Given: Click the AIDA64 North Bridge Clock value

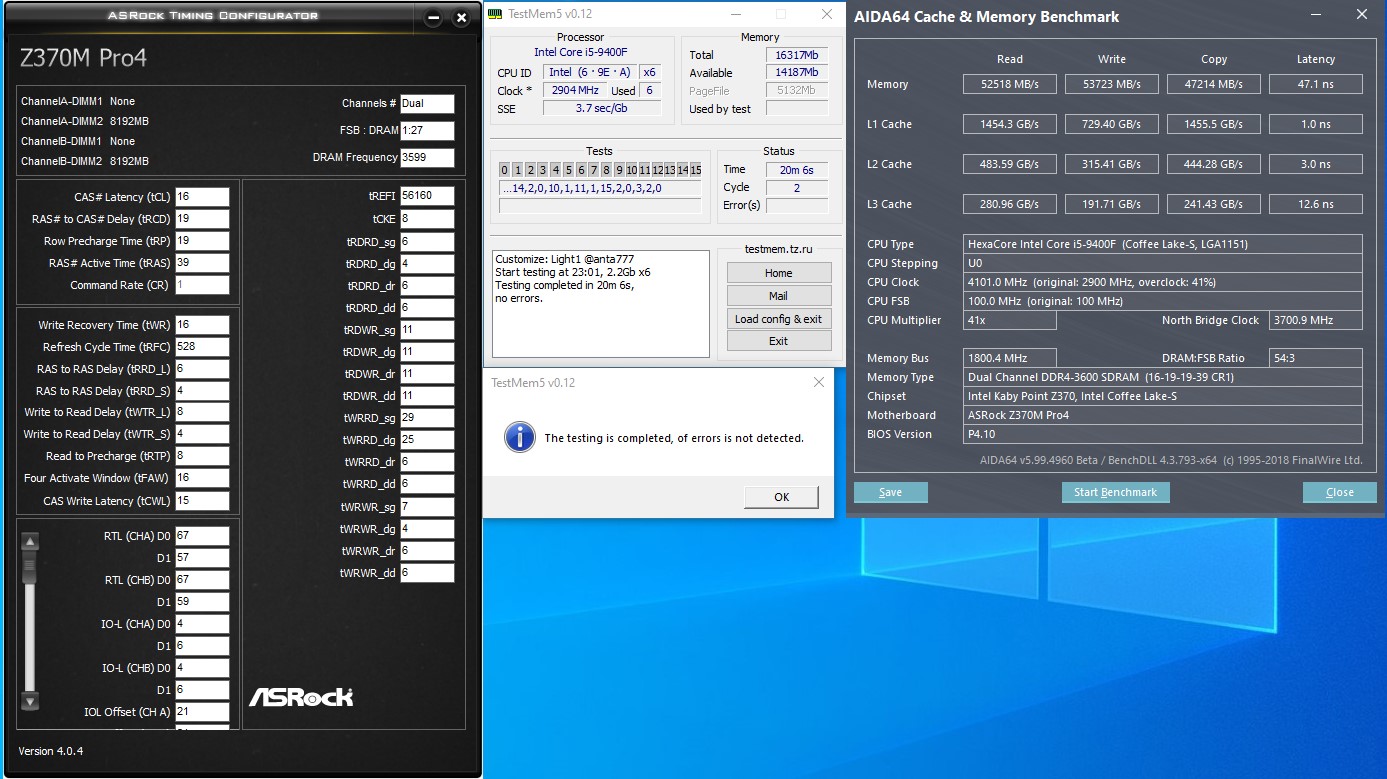Looking at the screenshot, I should pyautogui.click(x=1316, y=321).
